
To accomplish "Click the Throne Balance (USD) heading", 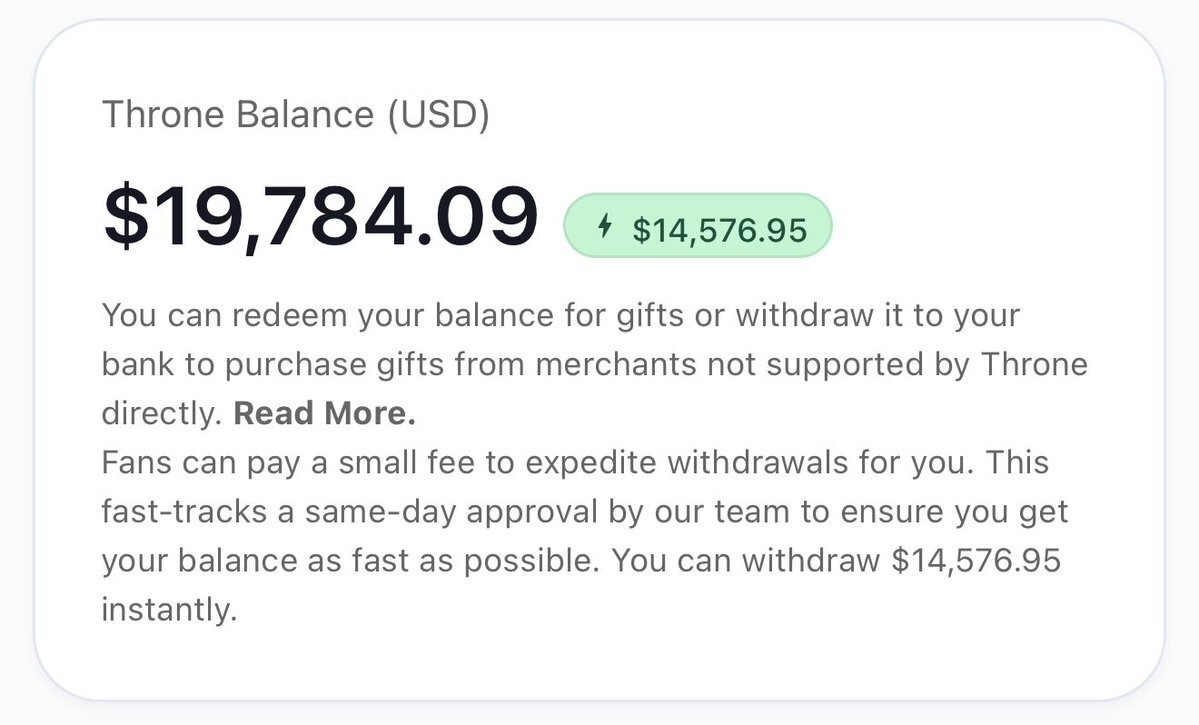I will pyautogui.click(x=296, y=116).
